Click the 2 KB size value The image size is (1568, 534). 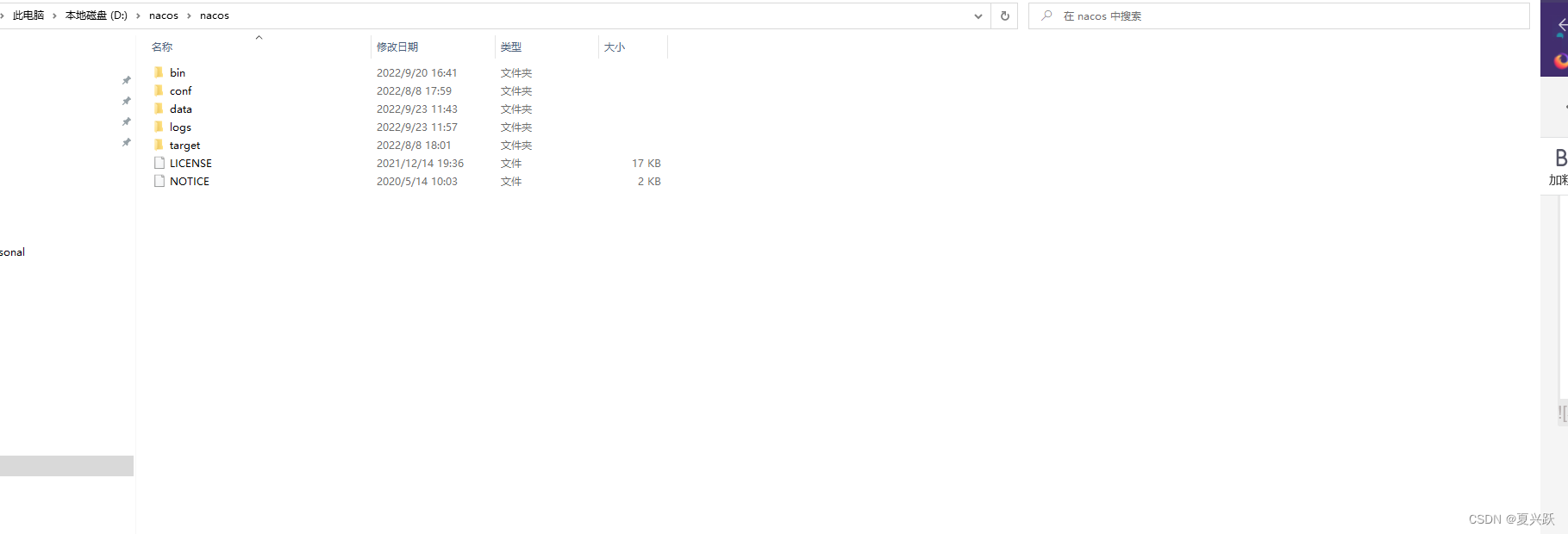(x=649, y=182)
